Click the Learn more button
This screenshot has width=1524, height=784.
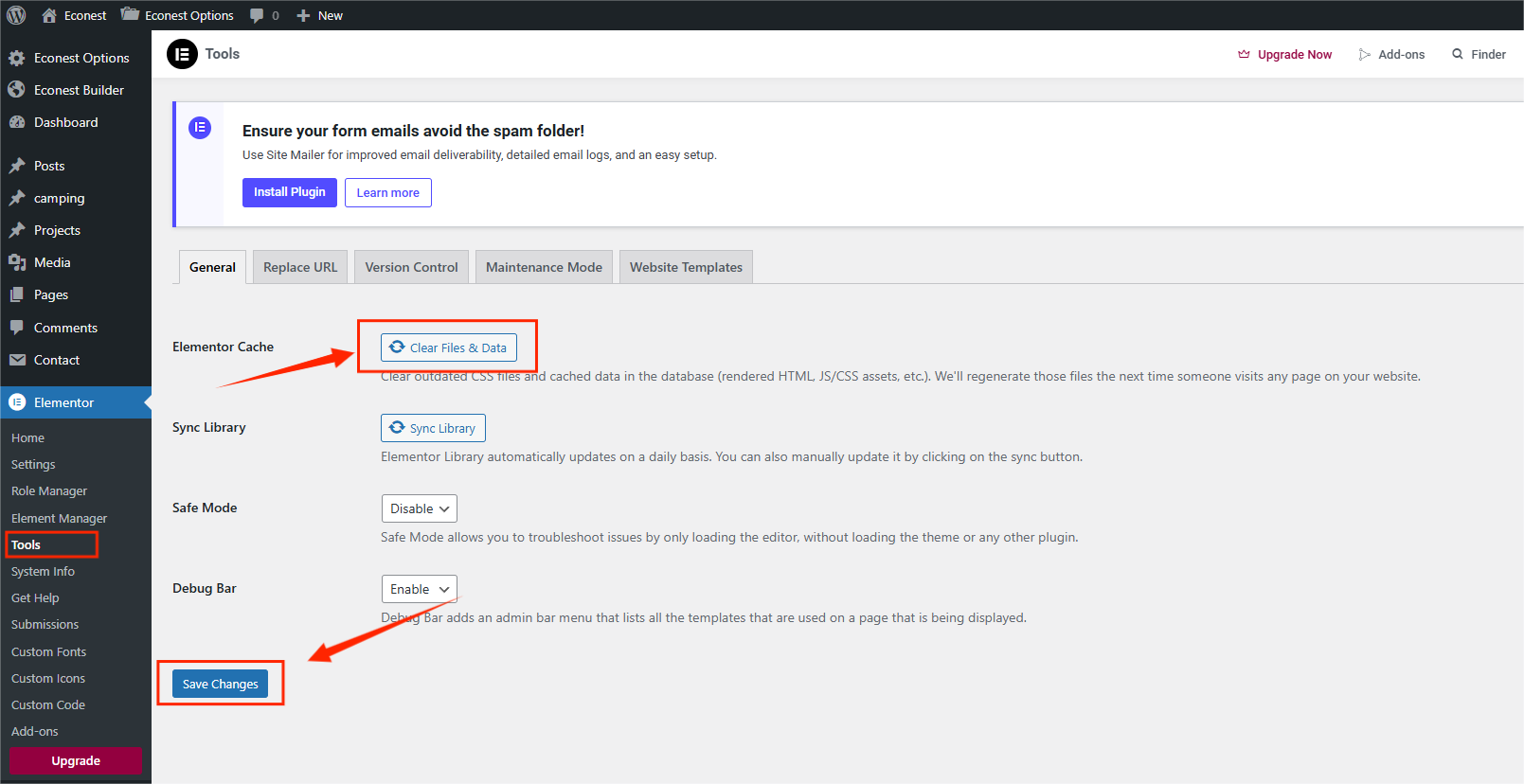(388, 192)
